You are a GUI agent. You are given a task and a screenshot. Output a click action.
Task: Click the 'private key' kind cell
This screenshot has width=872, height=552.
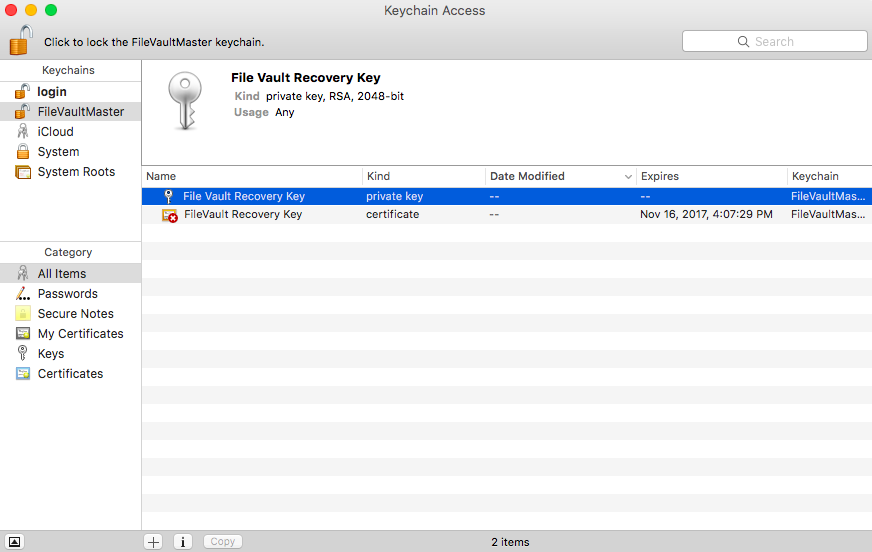click(394, 196)
